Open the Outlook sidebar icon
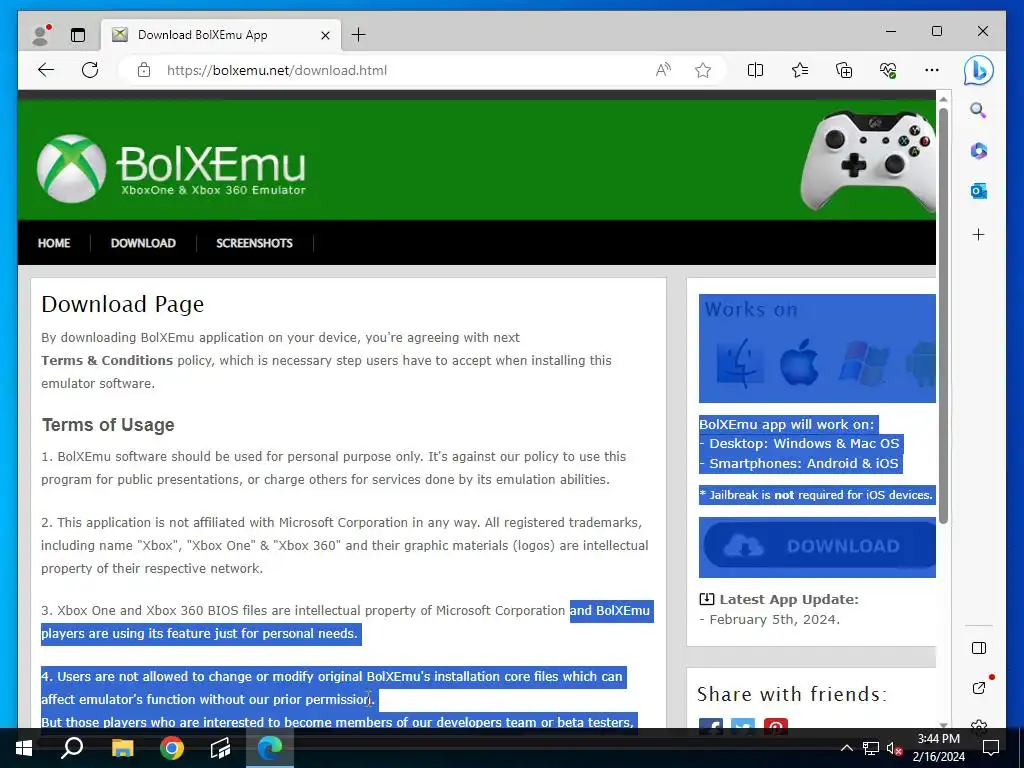This screenshot has height=768, width=1024. (978, 191)
